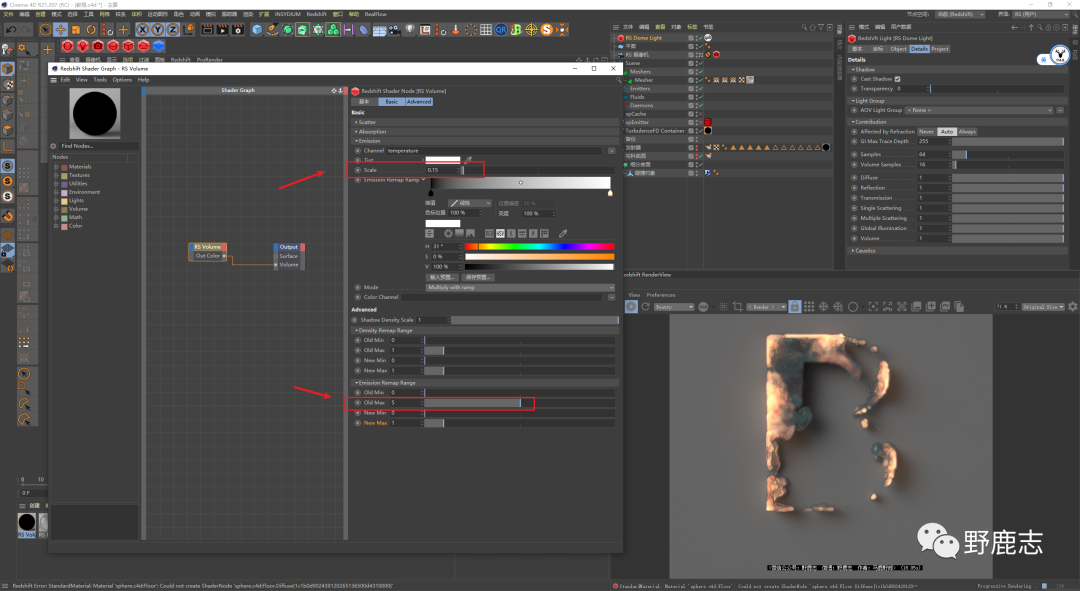Click the Undo arrow in the main toolbar
Image resolution: width=1080 pixels, height=591 pixels.
pos(11,30)
